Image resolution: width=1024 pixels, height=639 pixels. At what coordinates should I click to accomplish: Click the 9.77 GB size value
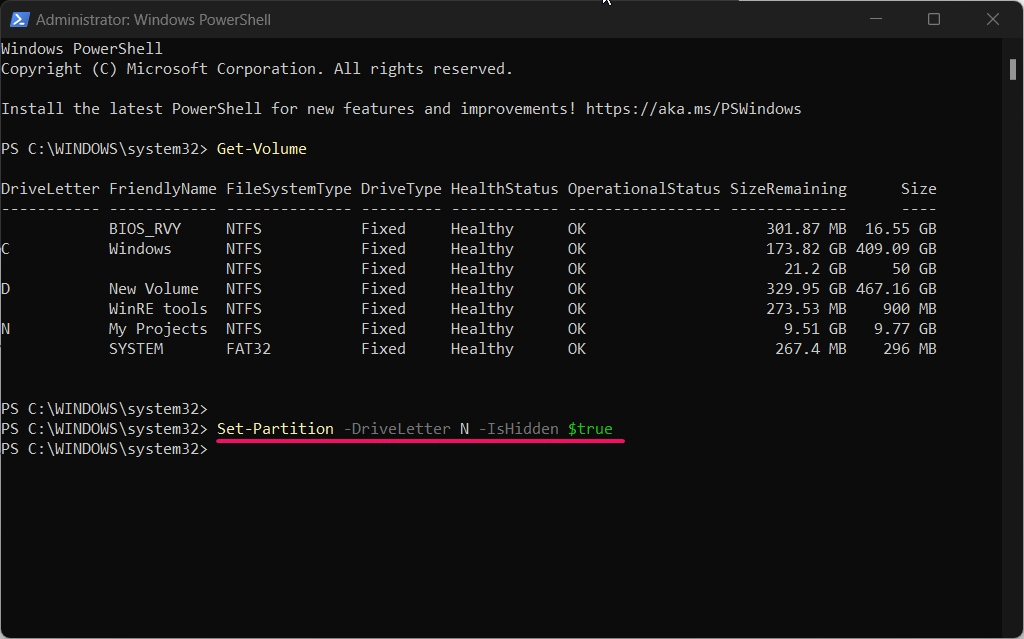(x=905, y=329)
